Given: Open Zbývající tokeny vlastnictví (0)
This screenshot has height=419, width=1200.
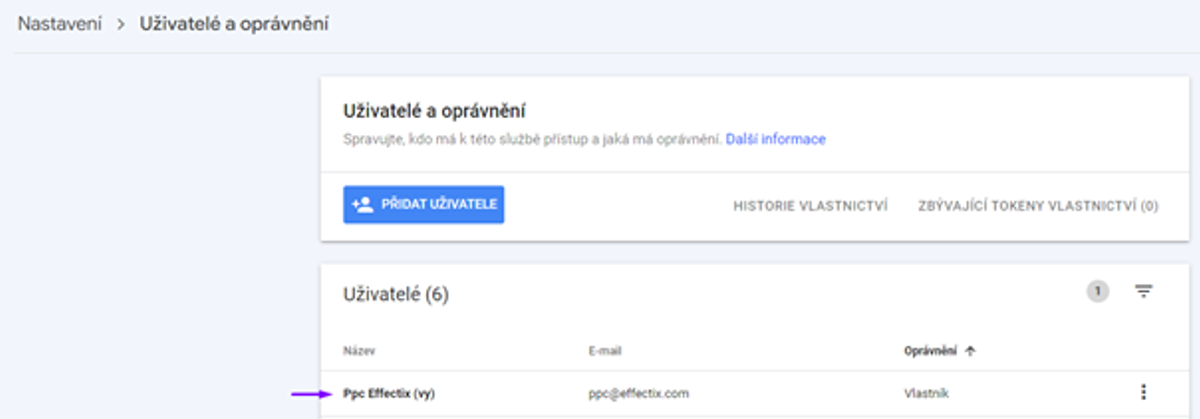Looking at the screenshot, I should 1038,206.
